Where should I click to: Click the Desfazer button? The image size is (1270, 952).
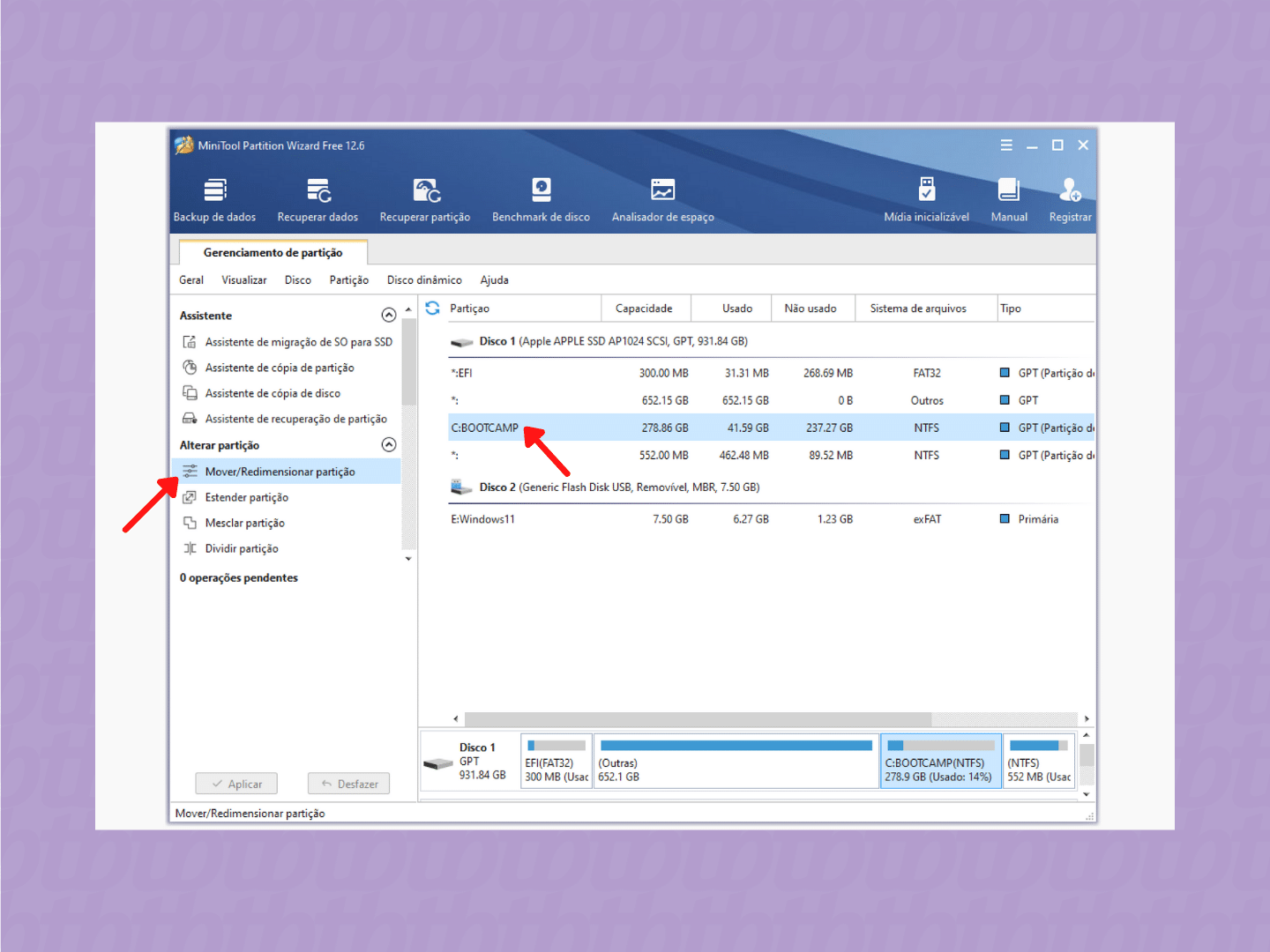(x=348, y=784)
